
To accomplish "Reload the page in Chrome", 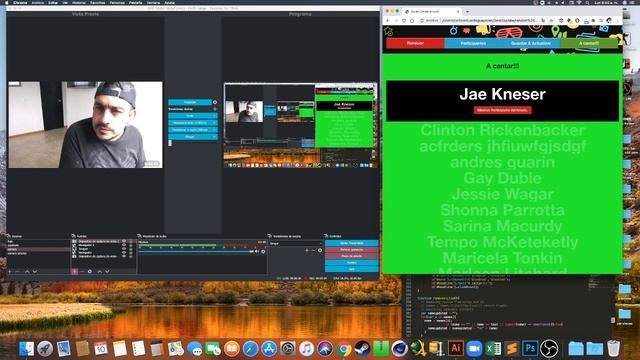I will tap(404, 20).
